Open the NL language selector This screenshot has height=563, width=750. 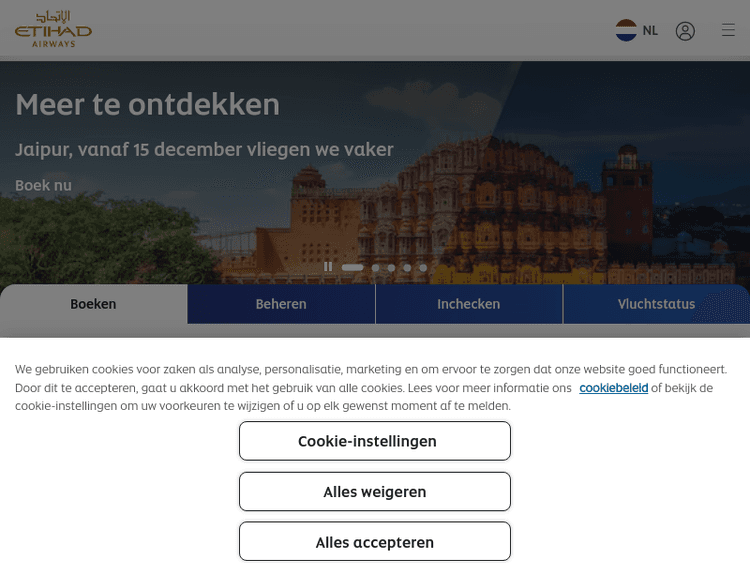[x=650, y=31]
